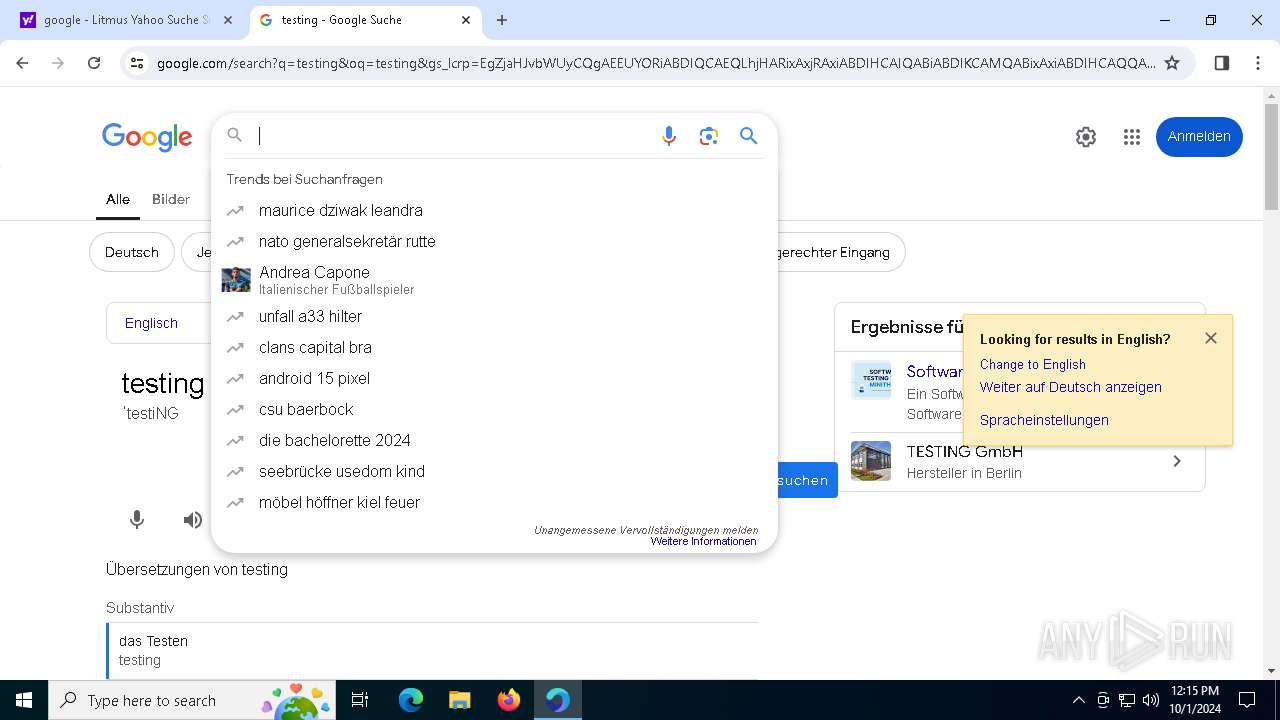Bookmark this page with star icon
The height and width of the screenshot is (720, 1280).
tap(1173, 63)
